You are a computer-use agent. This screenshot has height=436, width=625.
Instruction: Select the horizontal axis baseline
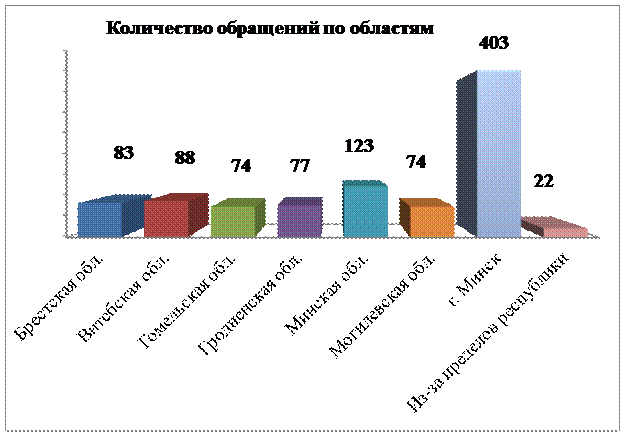point(330,238)
